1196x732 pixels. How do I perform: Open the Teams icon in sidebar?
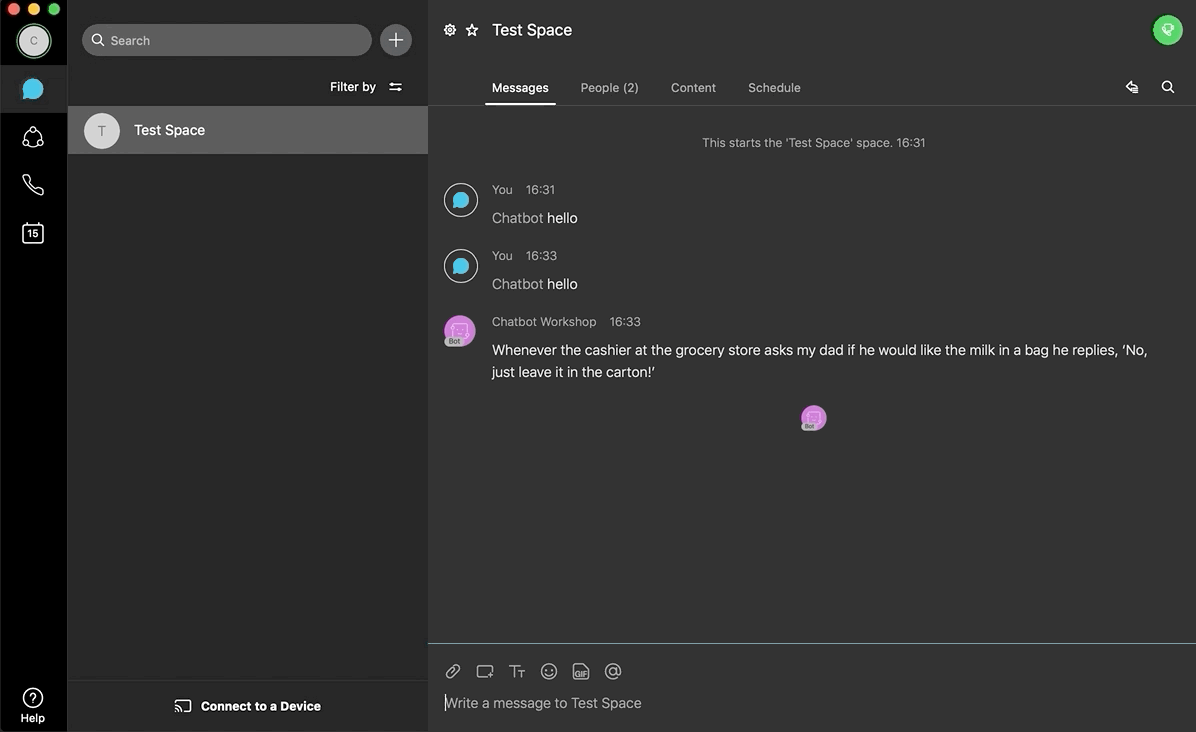pos(33,137)
